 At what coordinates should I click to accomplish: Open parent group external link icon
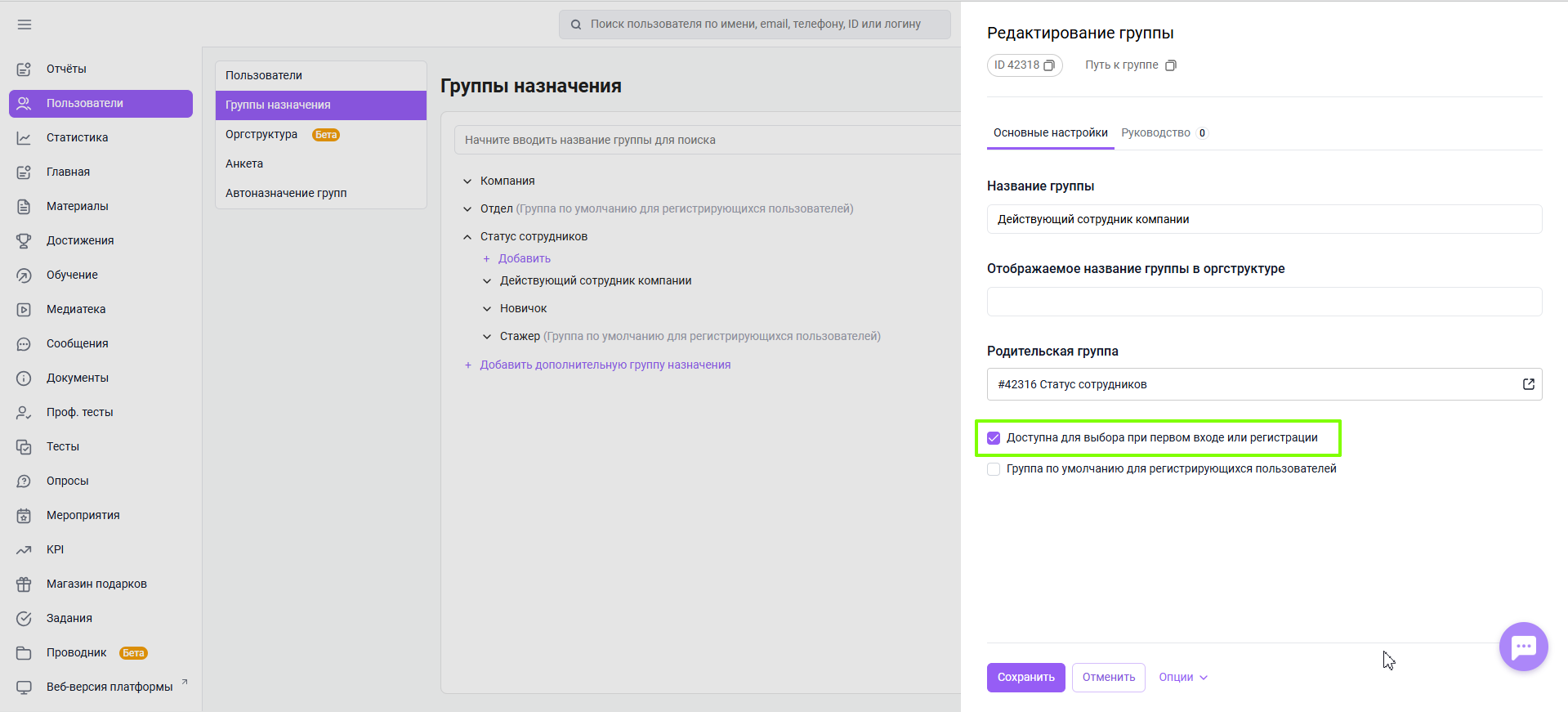click(x=1529, y=384)
